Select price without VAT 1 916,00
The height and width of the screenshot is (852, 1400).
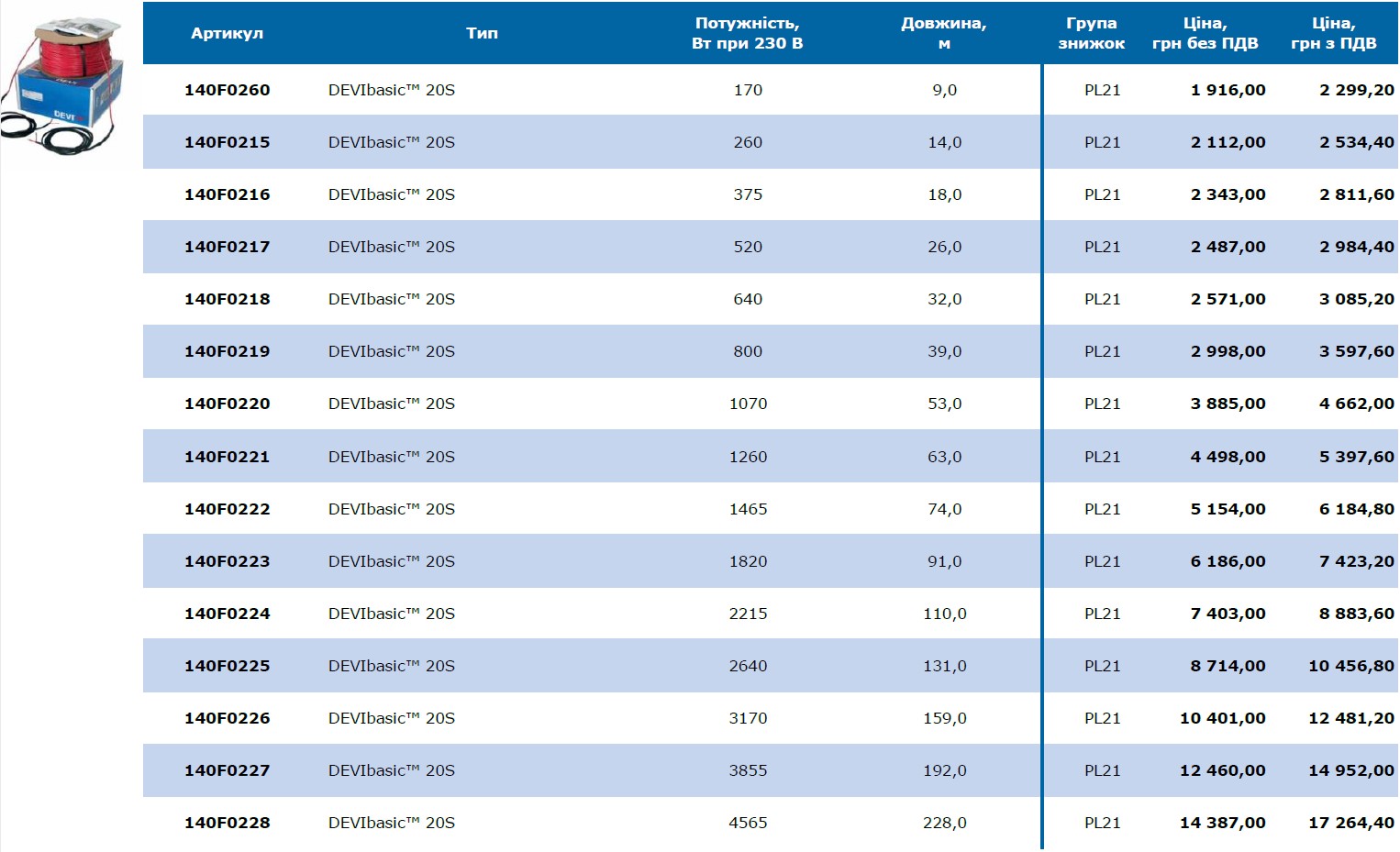pos(1228,90)
